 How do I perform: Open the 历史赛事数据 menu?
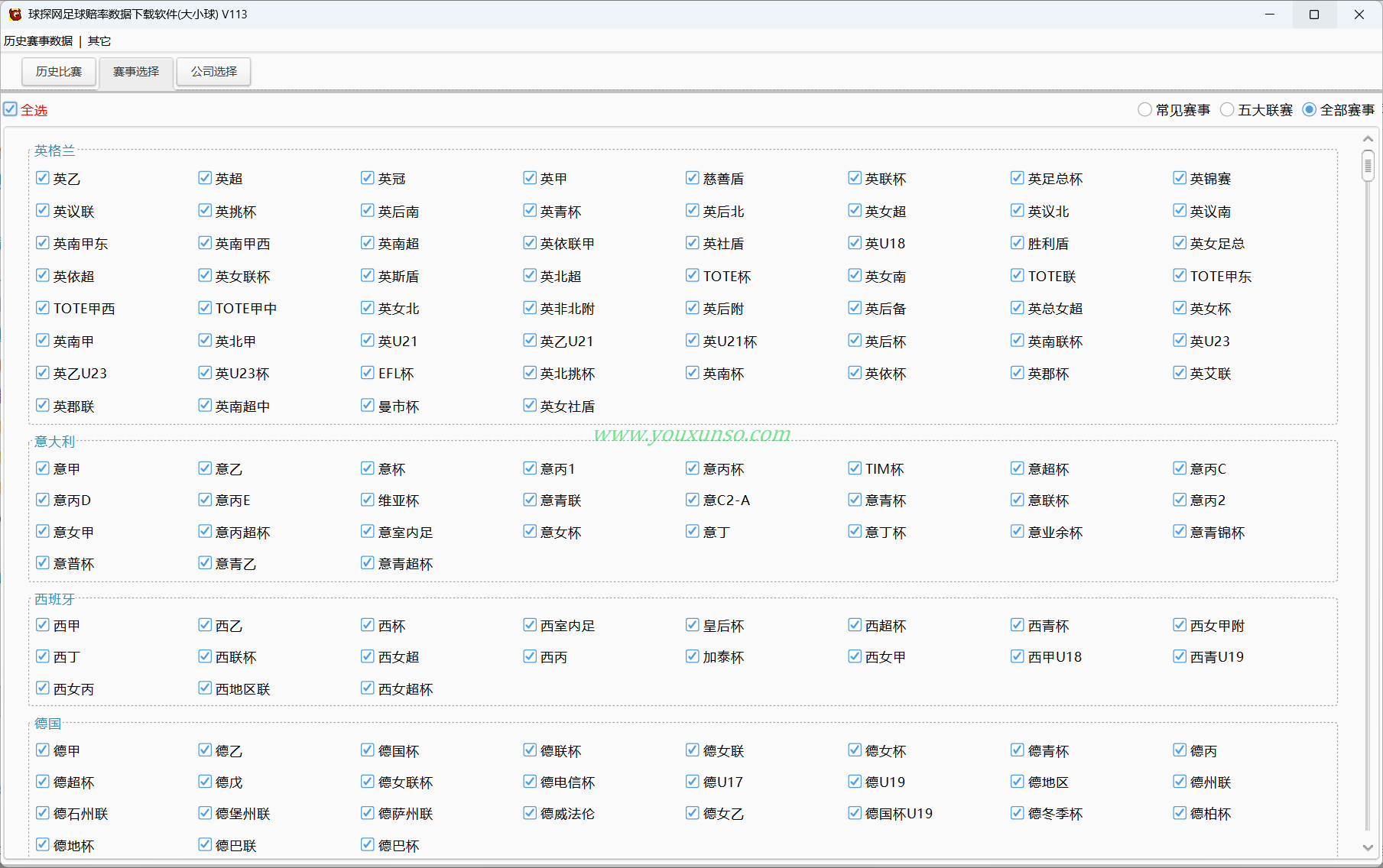(x=38, y=41)
